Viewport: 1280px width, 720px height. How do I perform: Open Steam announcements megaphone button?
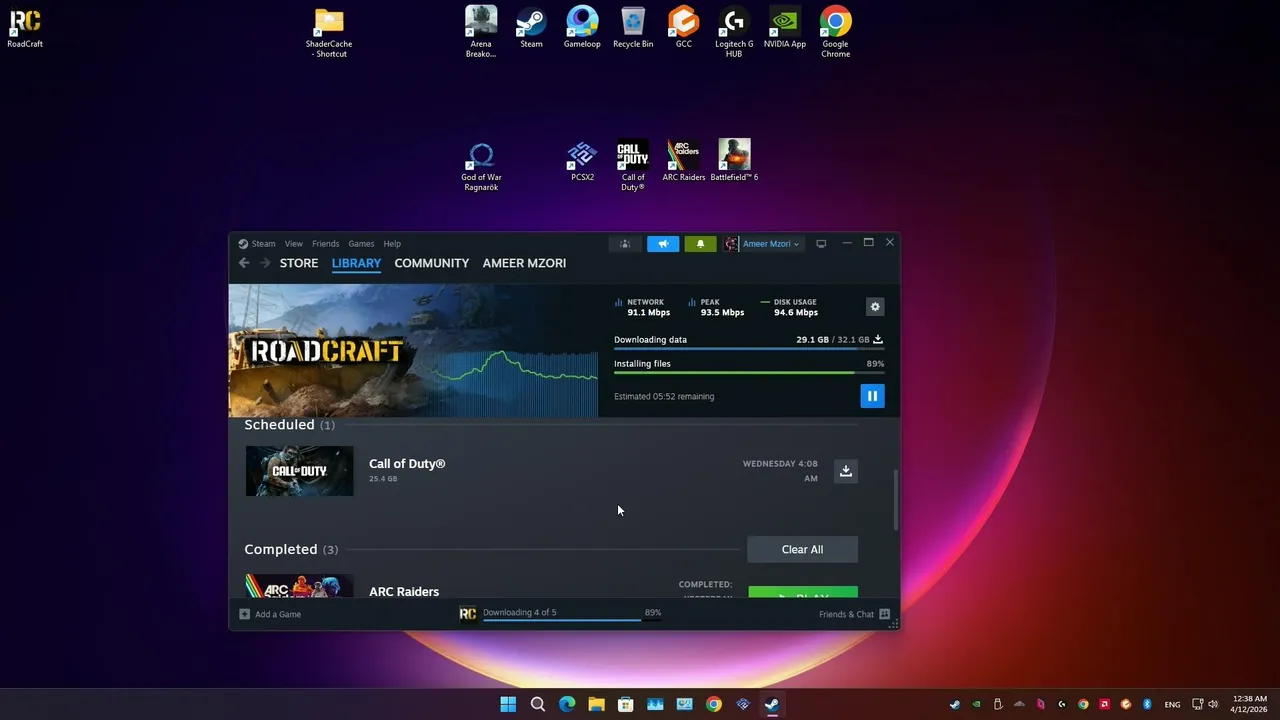coord(663,244)
